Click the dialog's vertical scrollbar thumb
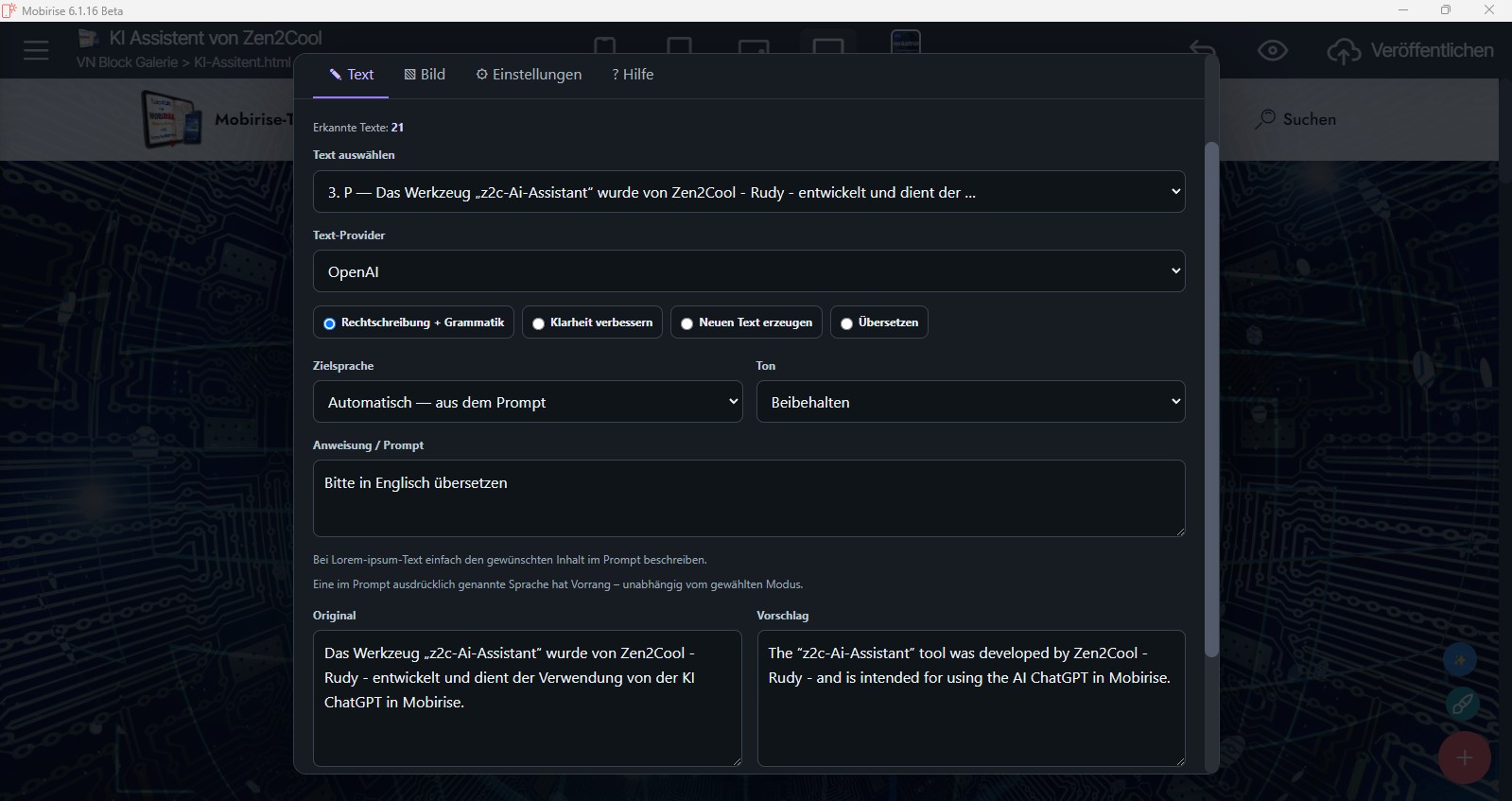The height and width of the screenshot is (801, 1512). [1211, 399]
